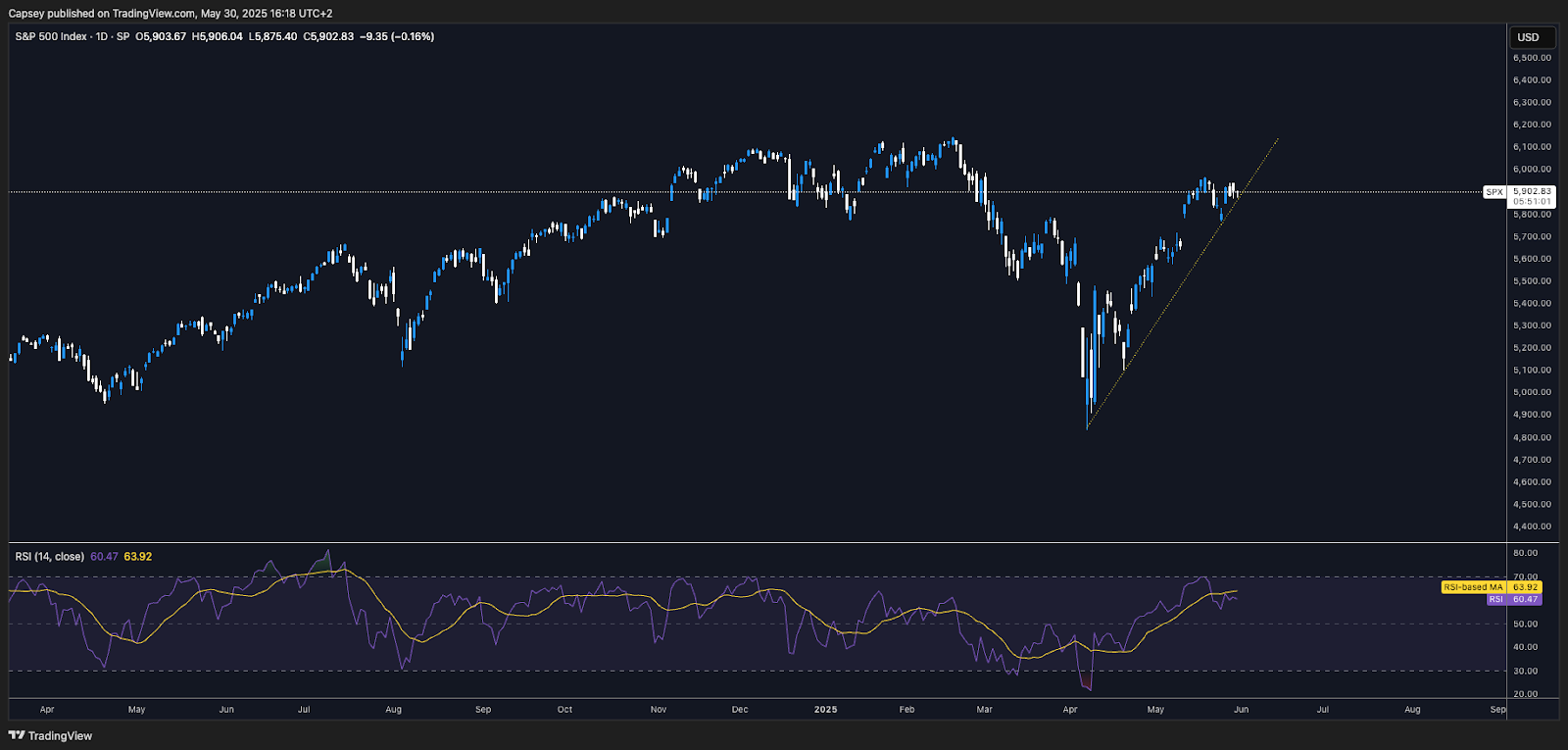Click the TradingView logo icon
Screen dimensions: 1568x750
pos(17,735)
